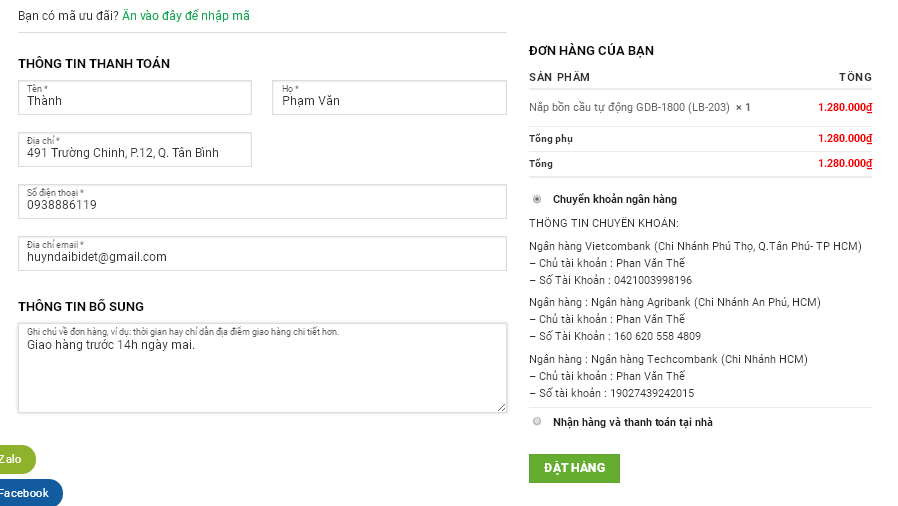The width and height of the screenshot is (898, 506).
Task: Click the total price 1.280.000₫ in Tổng row
Action: pyautogui.click(x=844, y=163)
